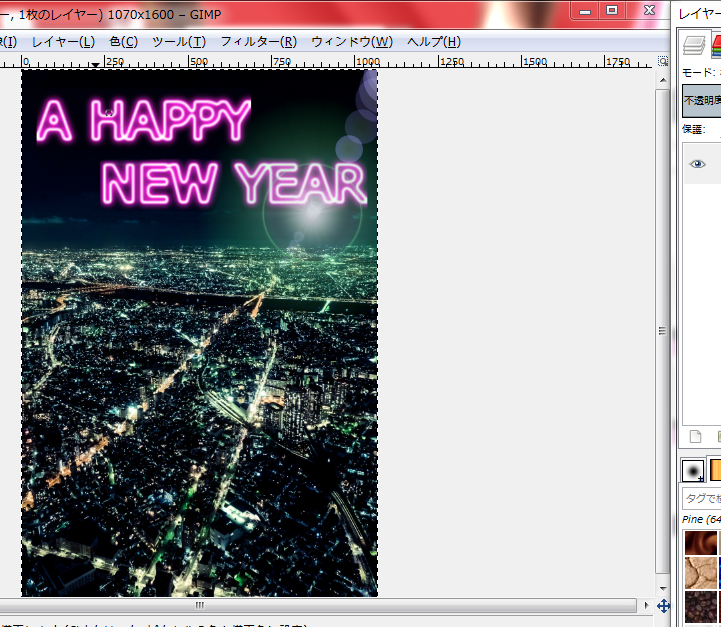
Task: Click the vertical scrollbar up arrow
Action: [x=663, y=80]
